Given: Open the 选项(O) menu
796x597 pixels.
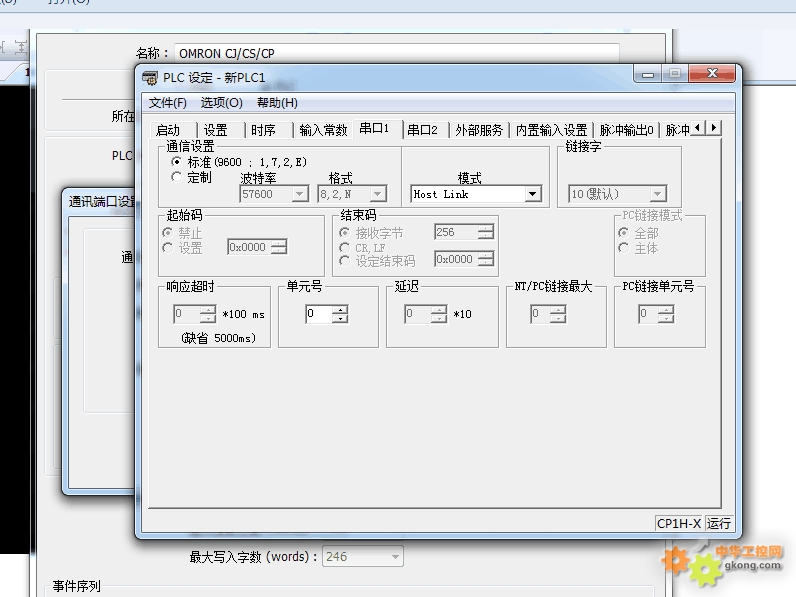Looking at the screenshot, I should (x=221, y=103).
